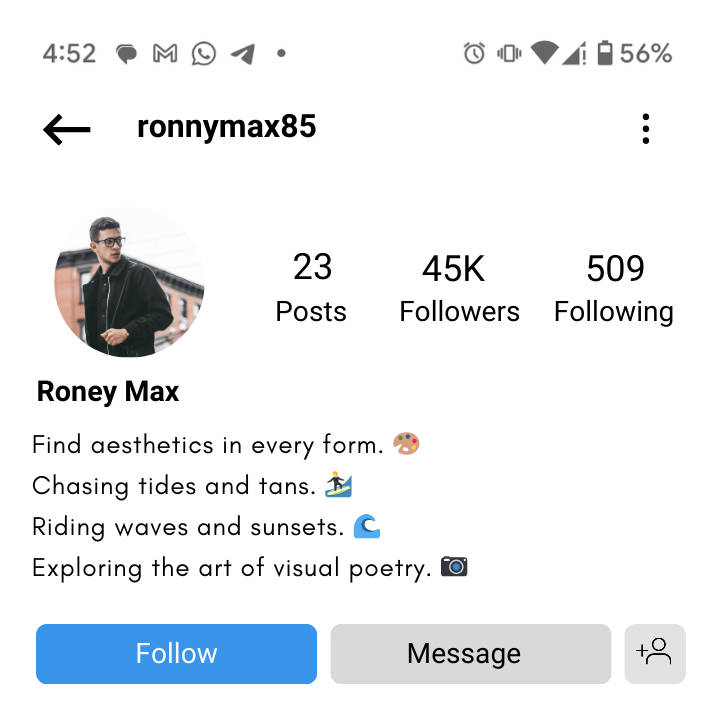Tap the chat bubble notification icon
Viewport: 720px width, 720px height.
pyautogui.click(x=126, y=54)
